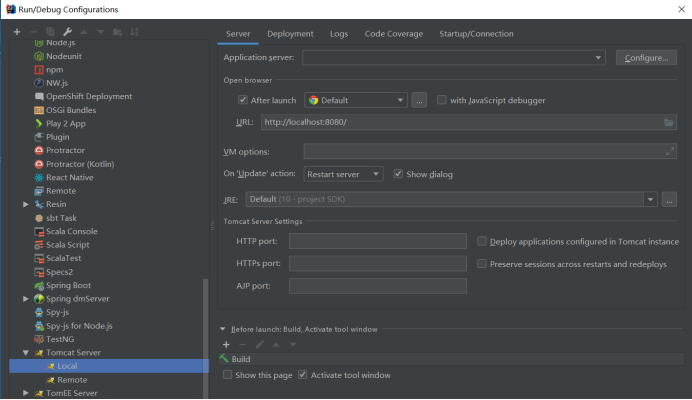Copy the selected configuration
Viewport: 692px width, 400px height.
click(50, 32)
